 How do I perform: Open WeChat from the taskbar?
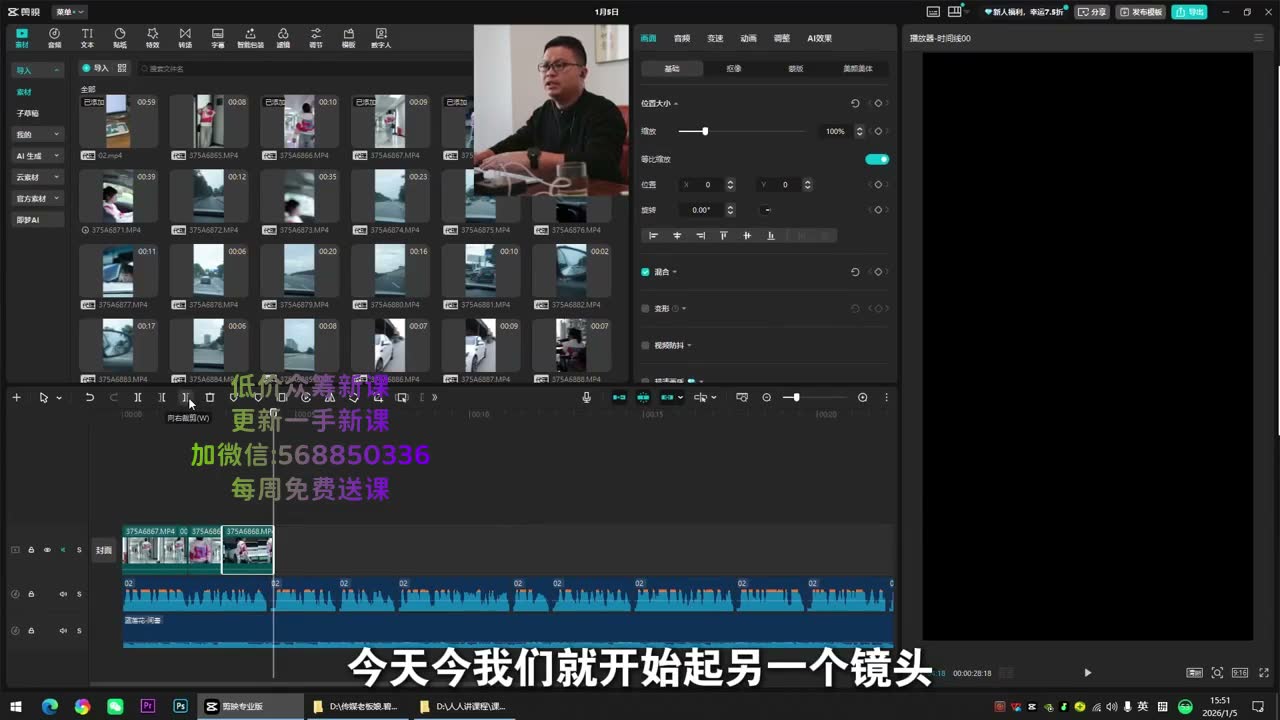point(115,706)
